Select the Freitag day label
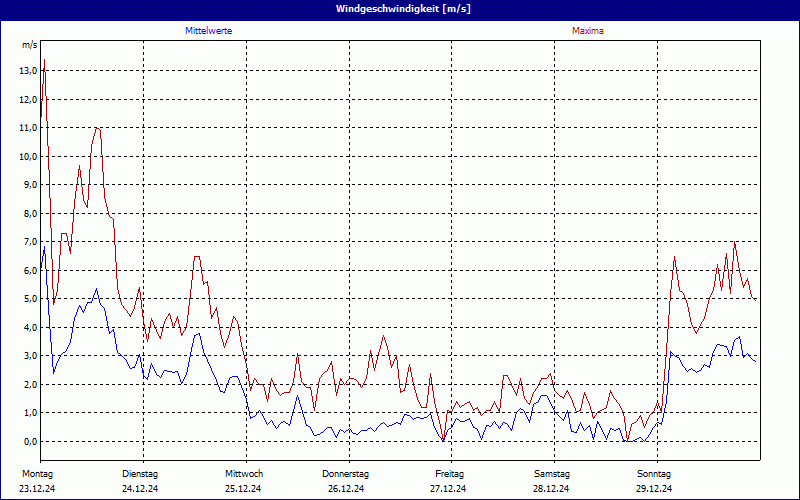This screenshot has width=800, height=500. pyautogui.click(x=449, y=473)
